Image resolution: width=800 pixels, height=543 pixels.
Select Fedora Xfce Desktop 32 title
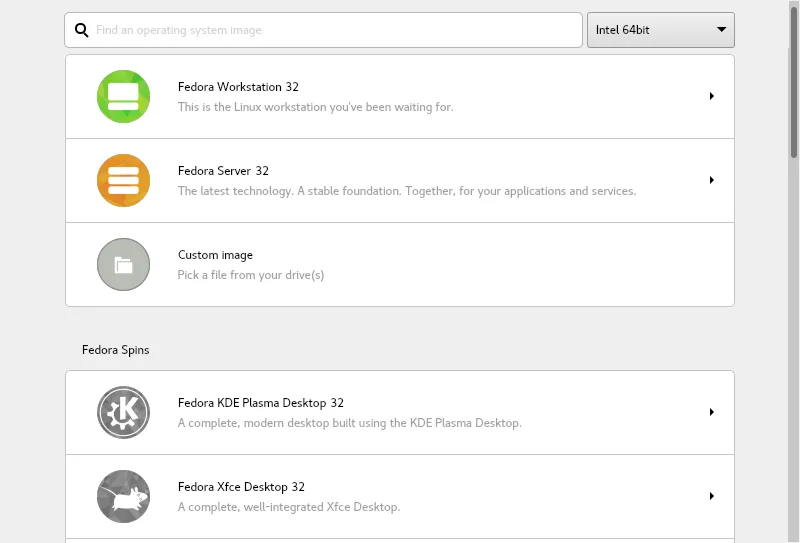[x=241, y=487]
